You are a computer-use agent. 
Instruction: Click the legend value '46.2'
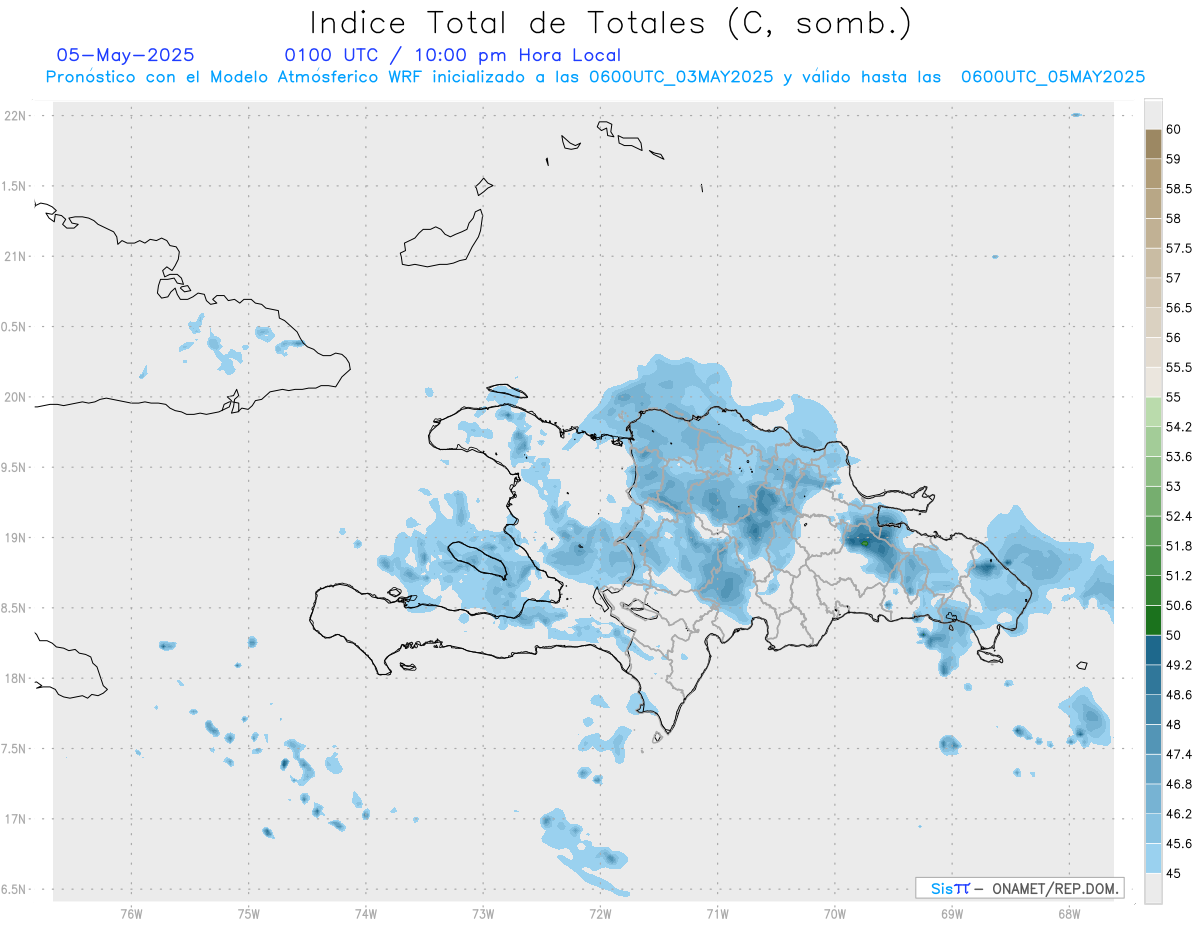[x=1178, y=814]
